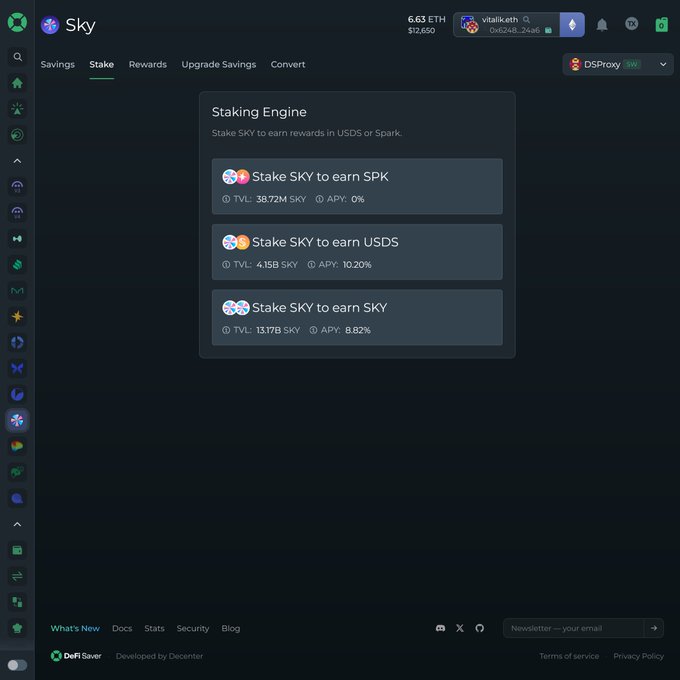Image resolution: width=680 pixels, height=680 pixels.
Task: Go to the home dashboard icon
Action: coord(17,83)
